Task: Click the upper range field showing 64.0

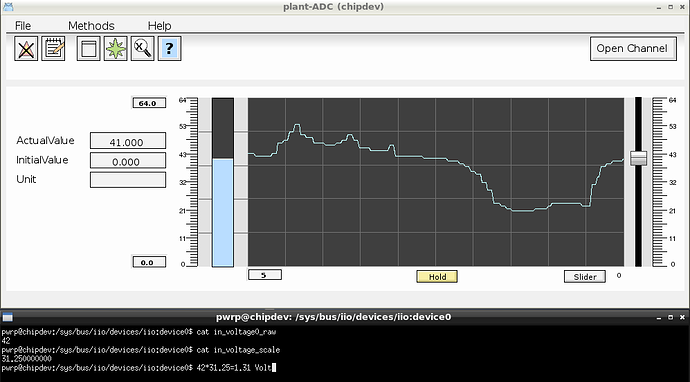Action: click(x=149, y=103)
